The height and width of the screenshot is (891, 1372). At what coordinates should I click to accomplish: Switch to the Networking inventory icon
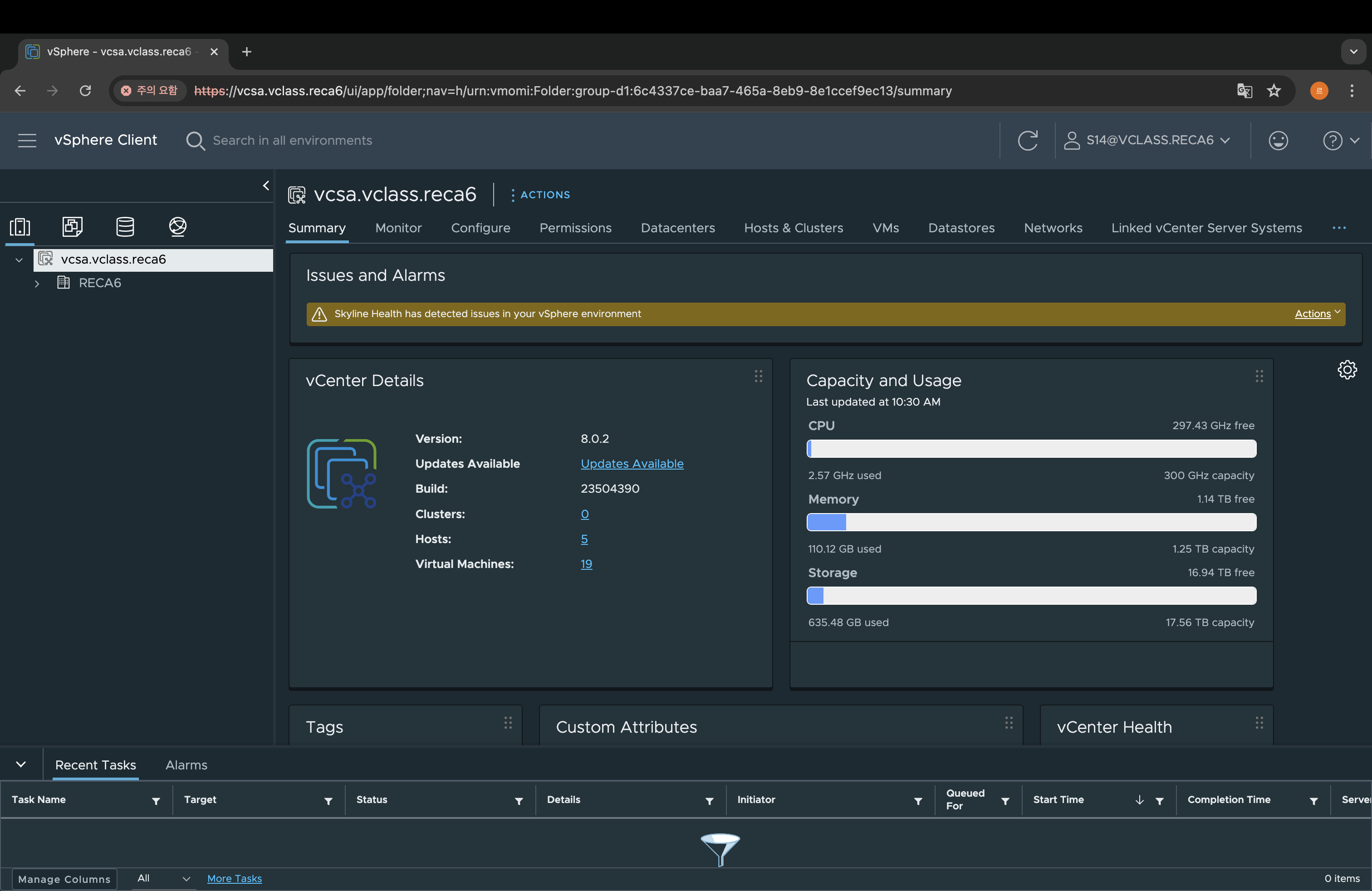click(x=177, y=226)
